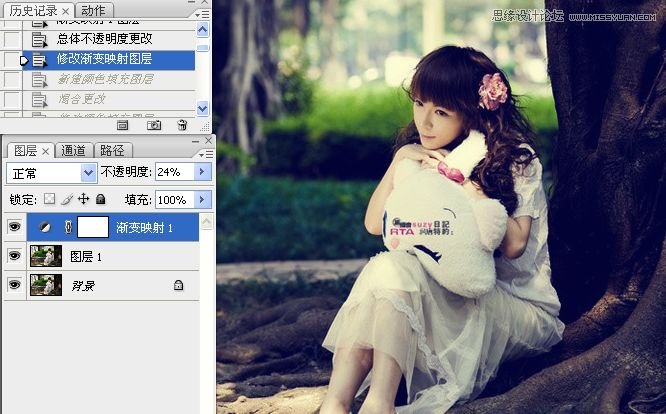Create new document from current history state
This screenshot has width=666, height=414.
[x=122, y=125]
